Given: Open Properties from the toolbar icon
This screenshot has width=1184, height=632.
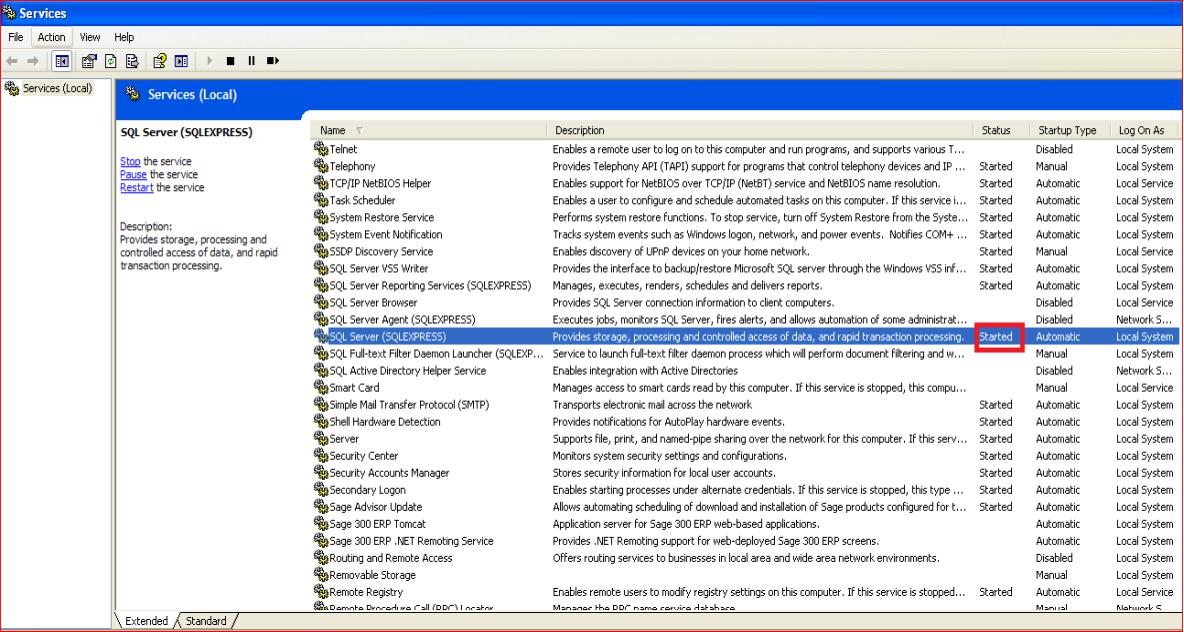Looking at the screenshot, I should pyautogui.click(x=89, y=61).
